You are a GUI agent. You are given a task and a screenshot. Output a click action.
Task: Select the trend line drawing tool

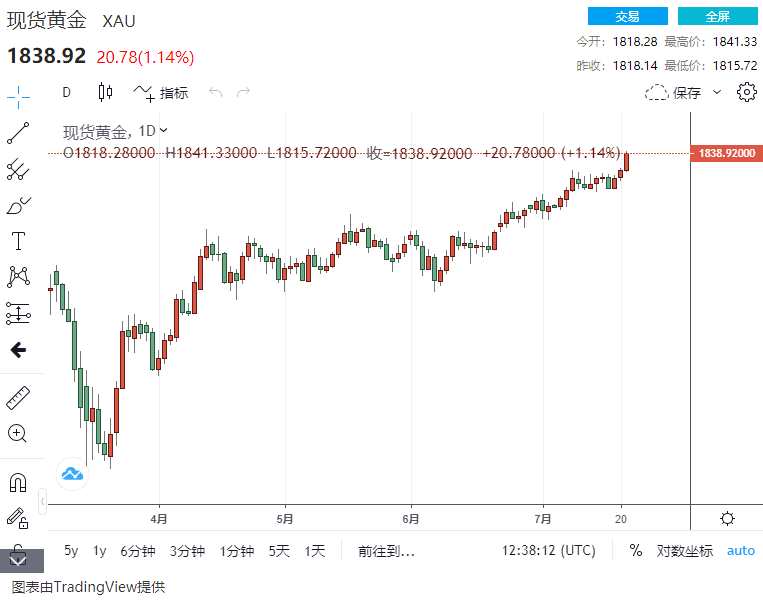[x=18, y=133]
